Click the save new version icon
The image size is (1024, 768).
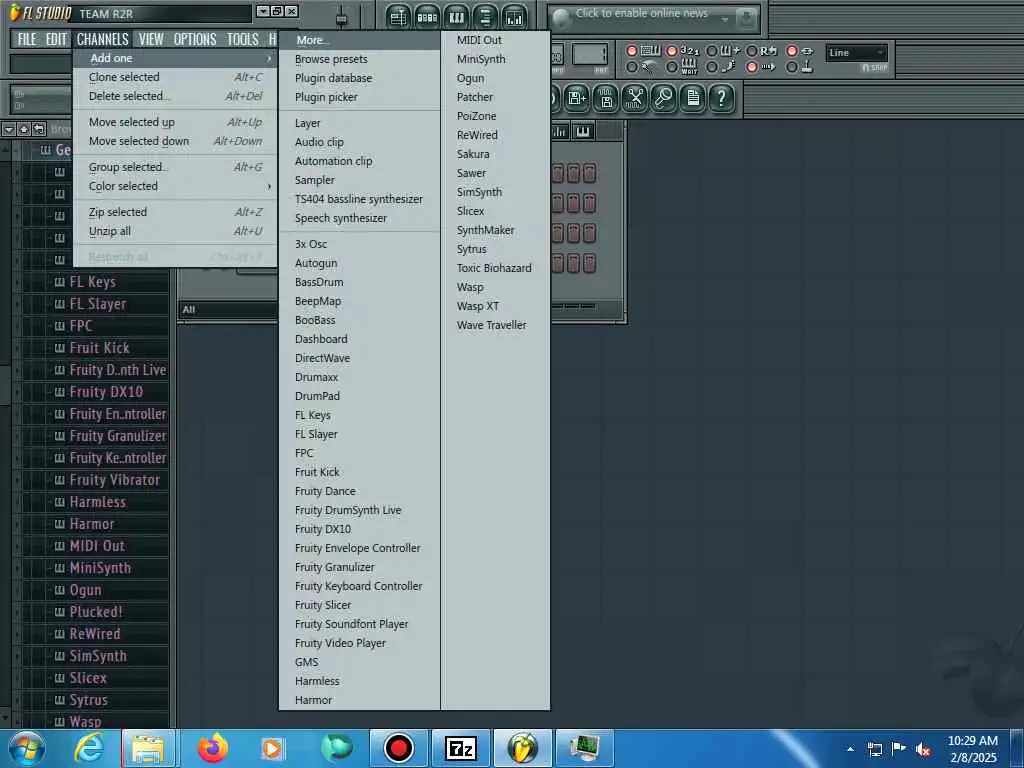point(577,99)
